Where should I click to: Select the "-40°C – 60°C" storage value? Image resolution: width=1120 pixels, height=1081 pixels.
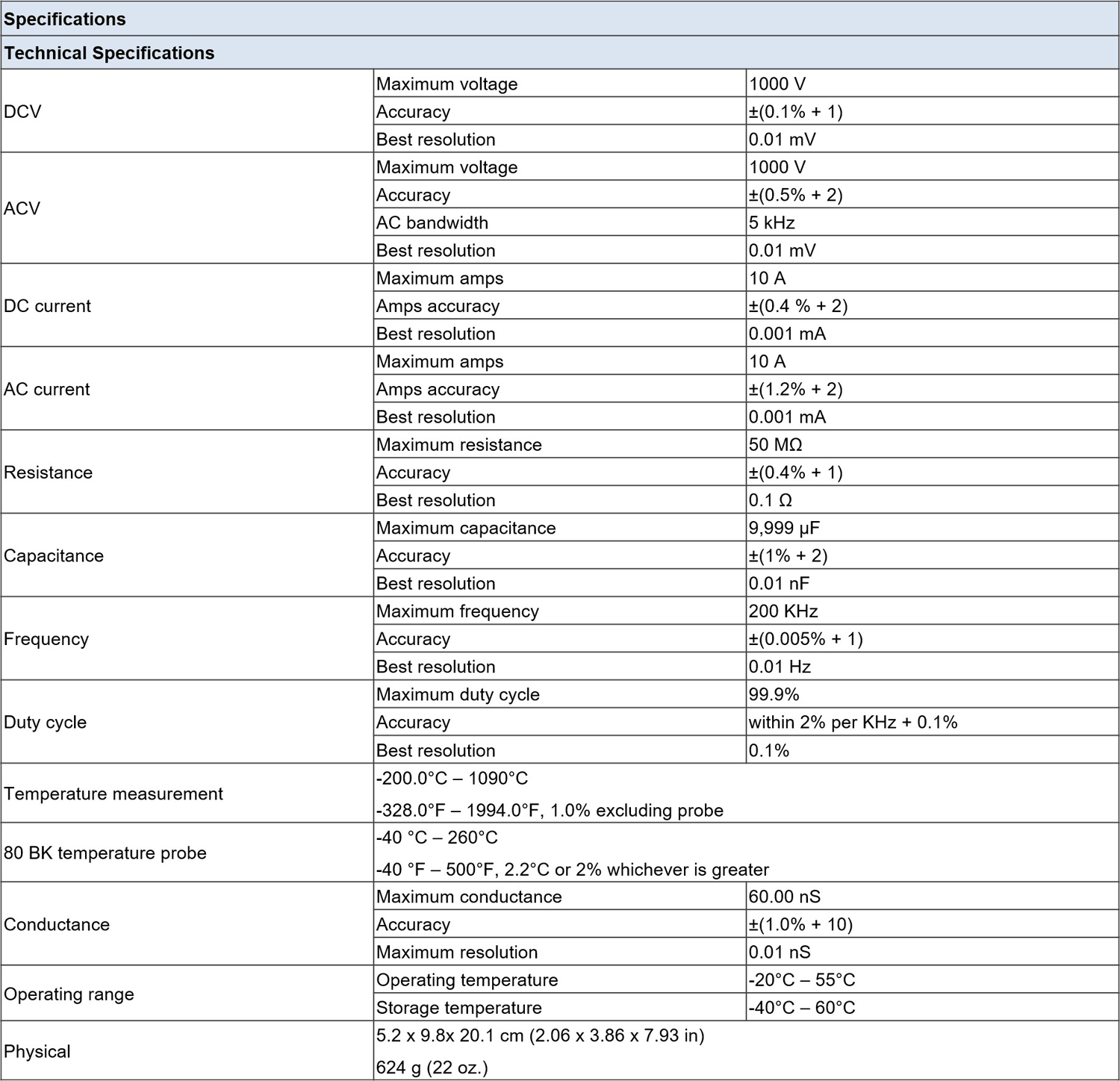click(802, 1008)
